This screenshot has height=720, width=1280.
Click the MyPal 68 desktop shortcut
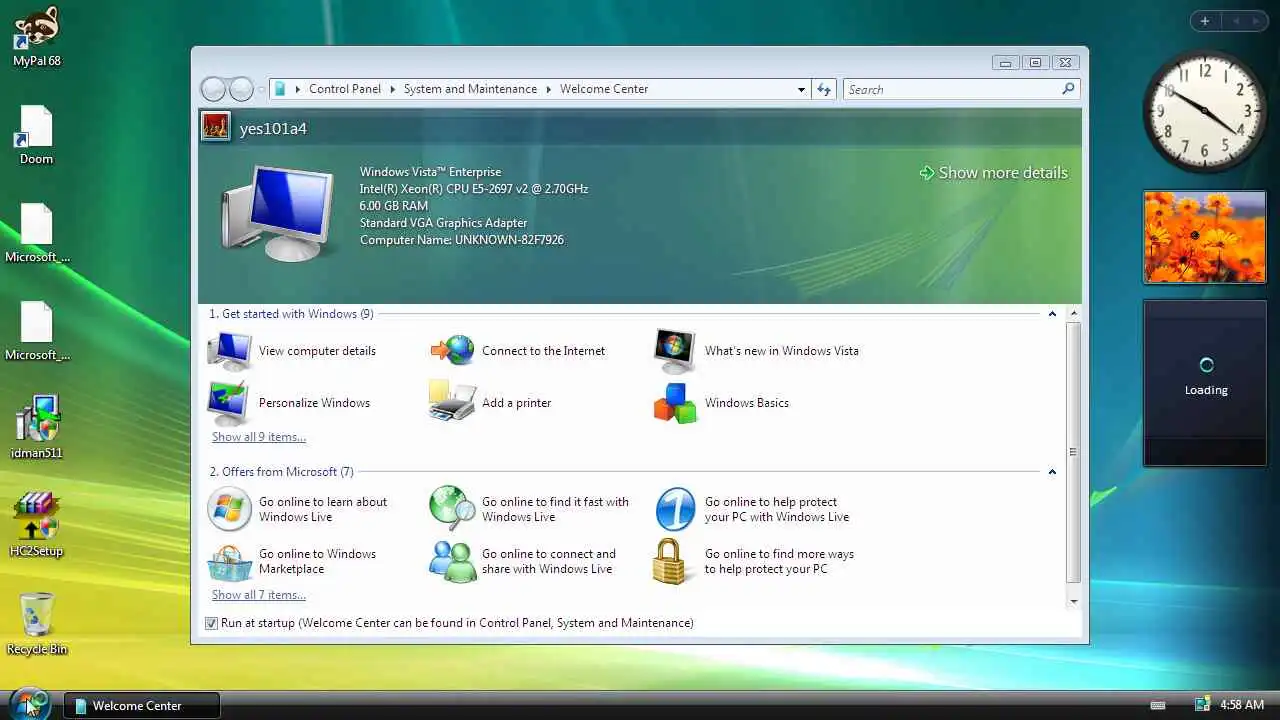point(37,37)
